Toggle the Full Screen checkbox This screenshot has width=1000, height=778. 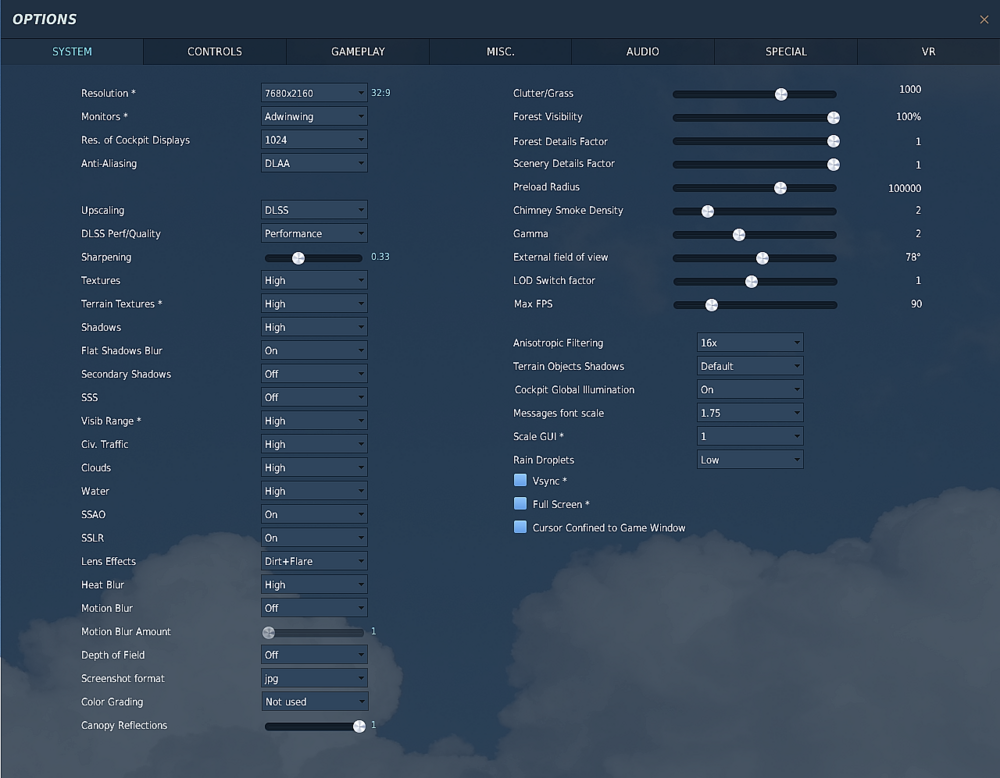(x=520, y=504)
